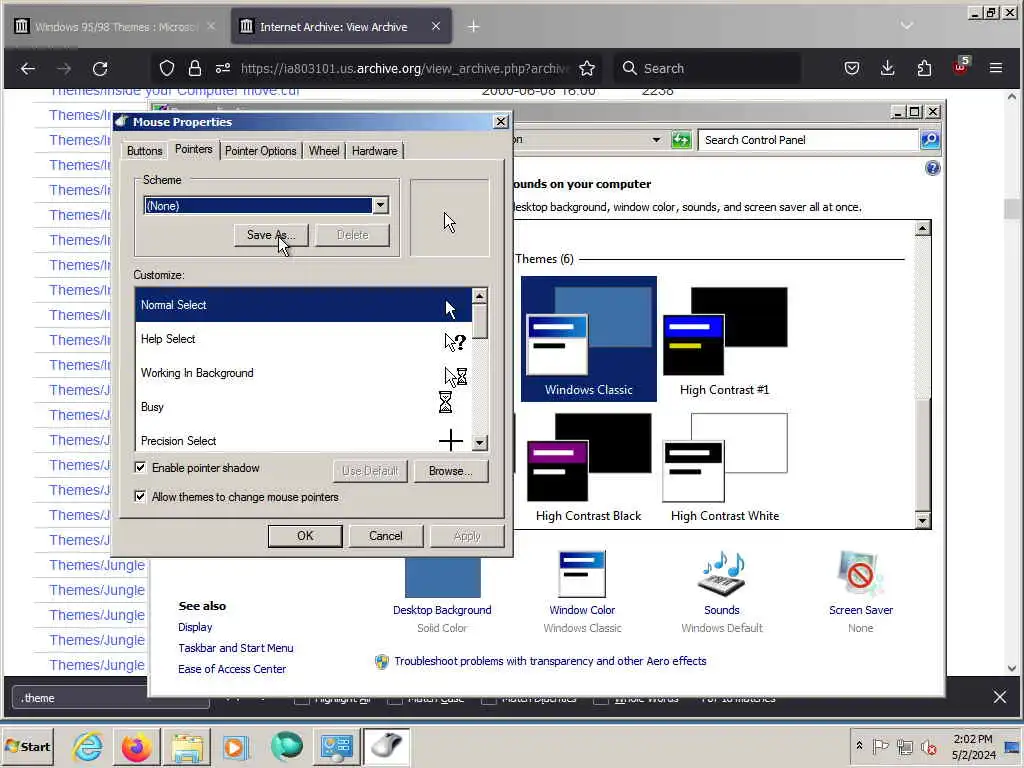This screenshot has width=1024, height=768.
Task: Click the tracking protection shield icon
Action: pos(167,69)
